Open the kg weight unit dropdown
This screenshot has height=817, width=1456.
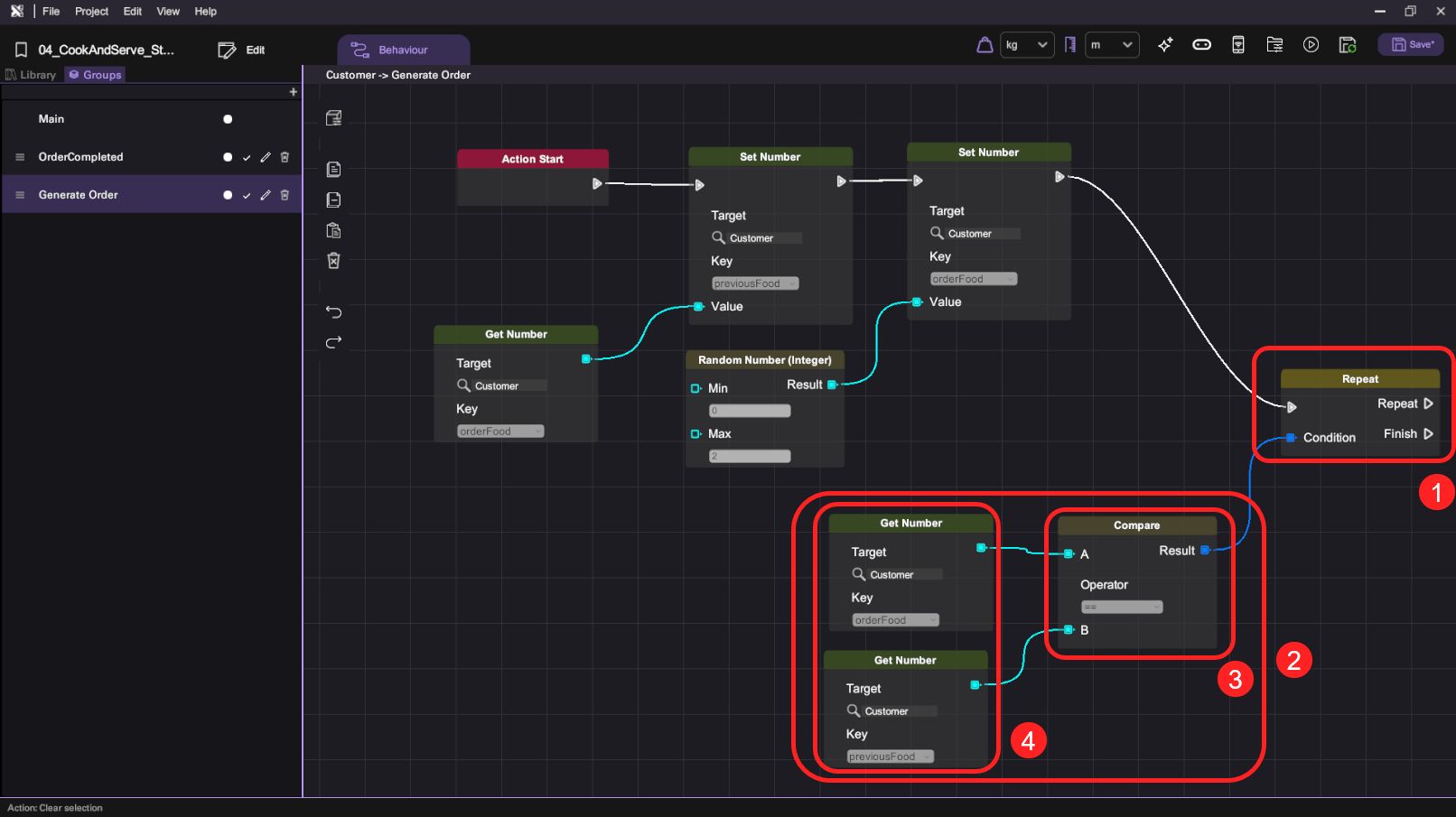tap(1027, 45)
